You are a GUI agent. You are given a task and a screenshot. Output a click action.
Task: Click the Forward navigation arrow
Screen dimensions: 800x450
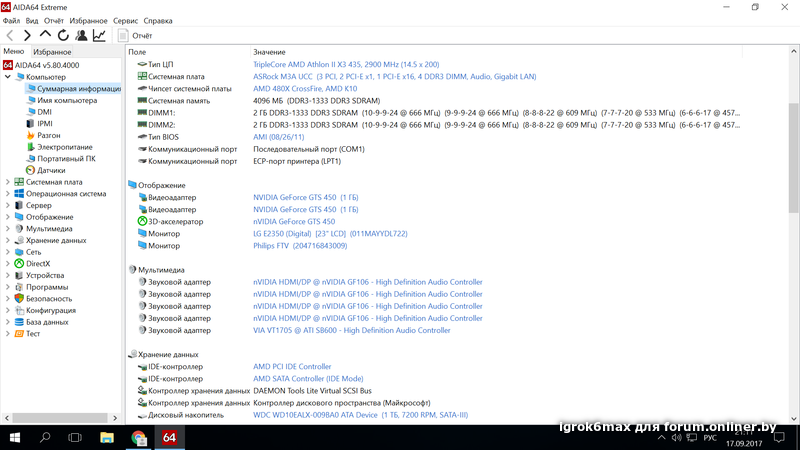[x=27, y=35]
